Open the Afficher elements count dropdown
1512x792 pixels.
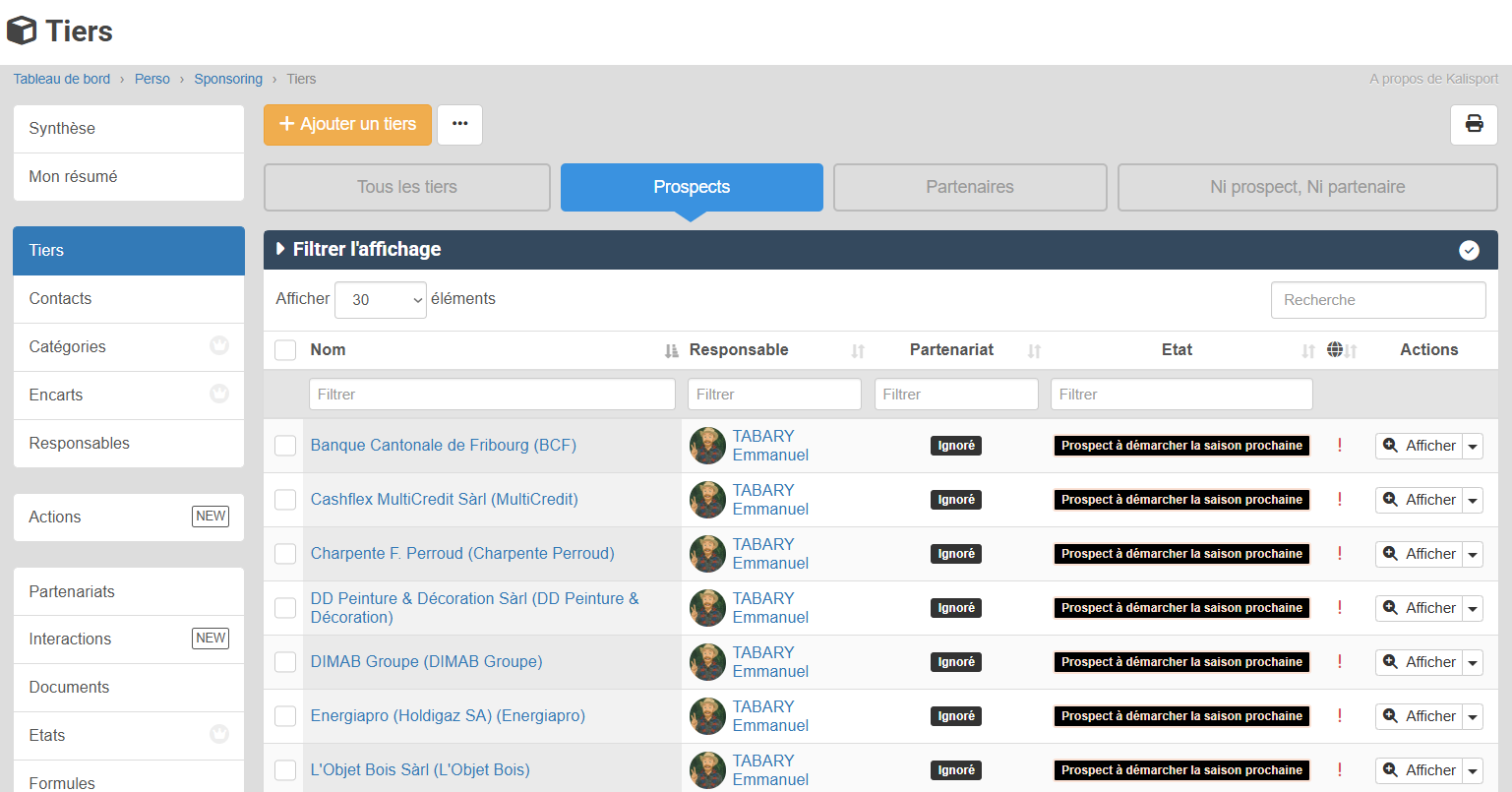(381, 300)
